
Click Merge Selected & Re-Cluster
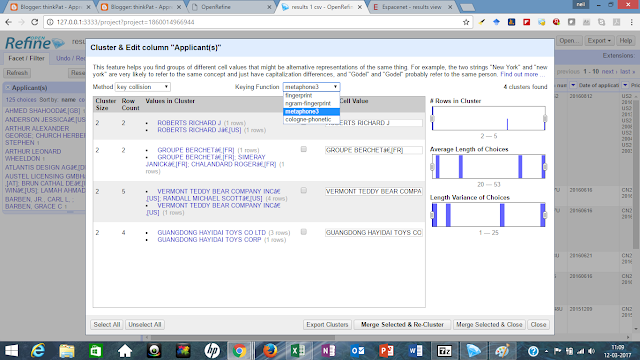[x=402, y=324]
